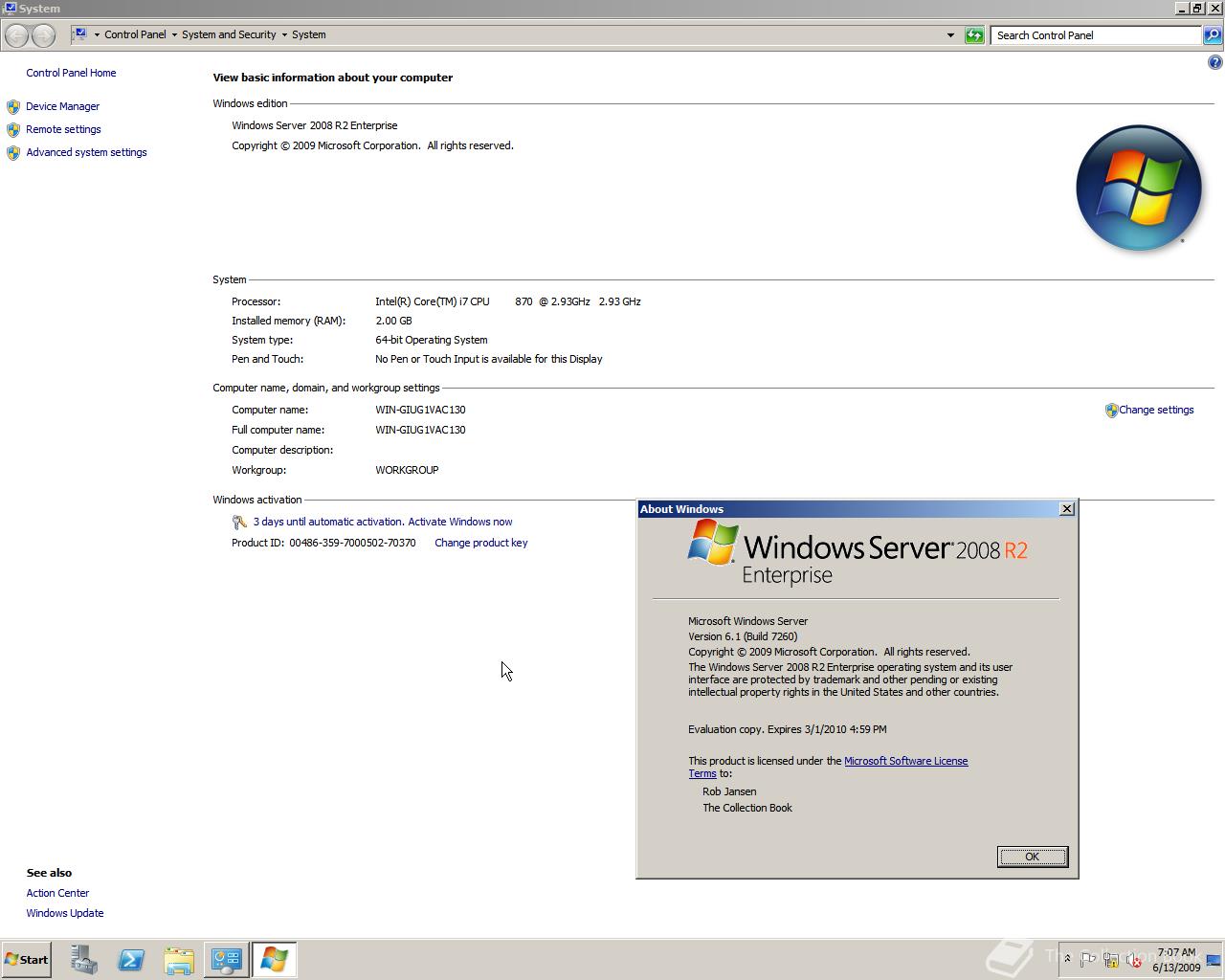Click the Show Desktop tray icon

coord(1214,960)
